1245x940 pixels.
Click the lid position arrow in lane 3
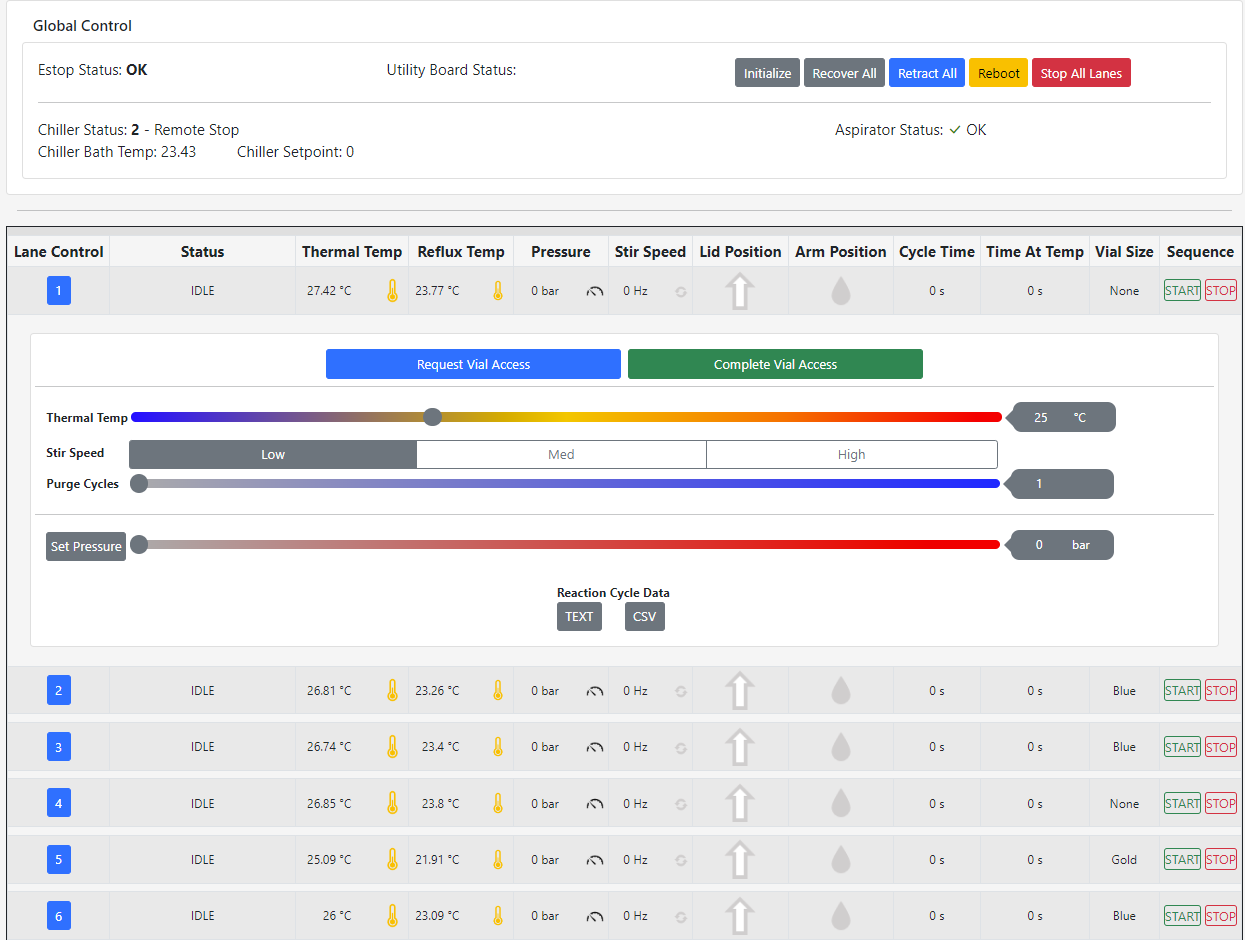(739, 747)
